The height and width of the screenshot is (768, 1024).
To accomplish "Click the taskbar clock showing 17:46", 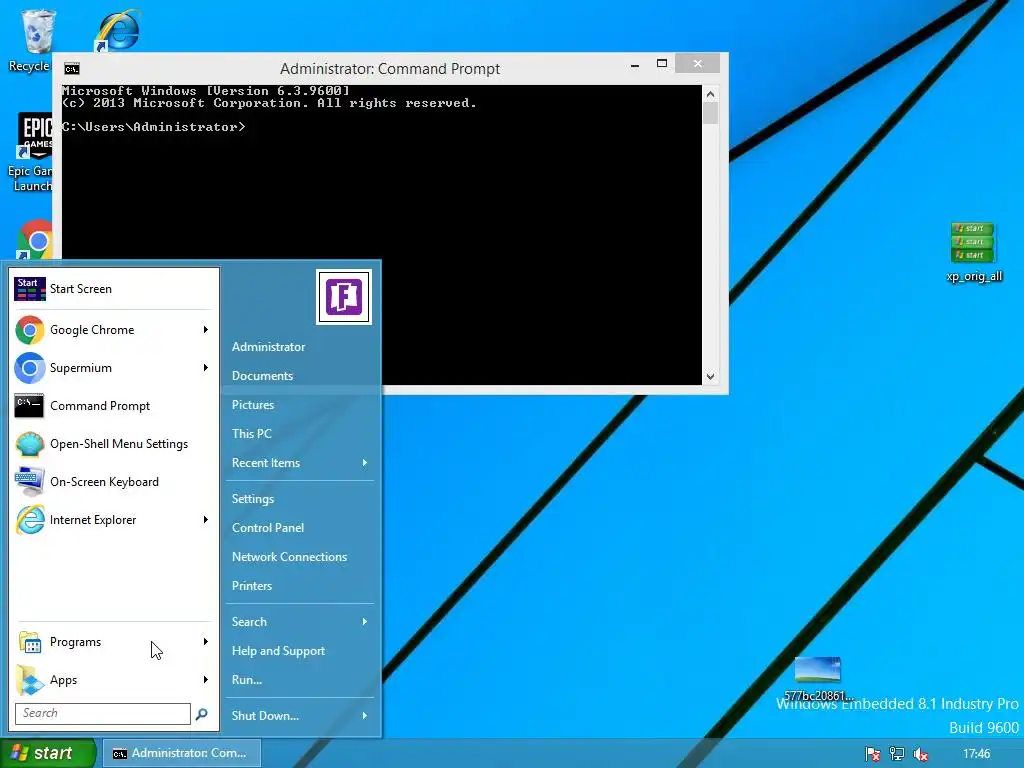I will tap(976, 754).
